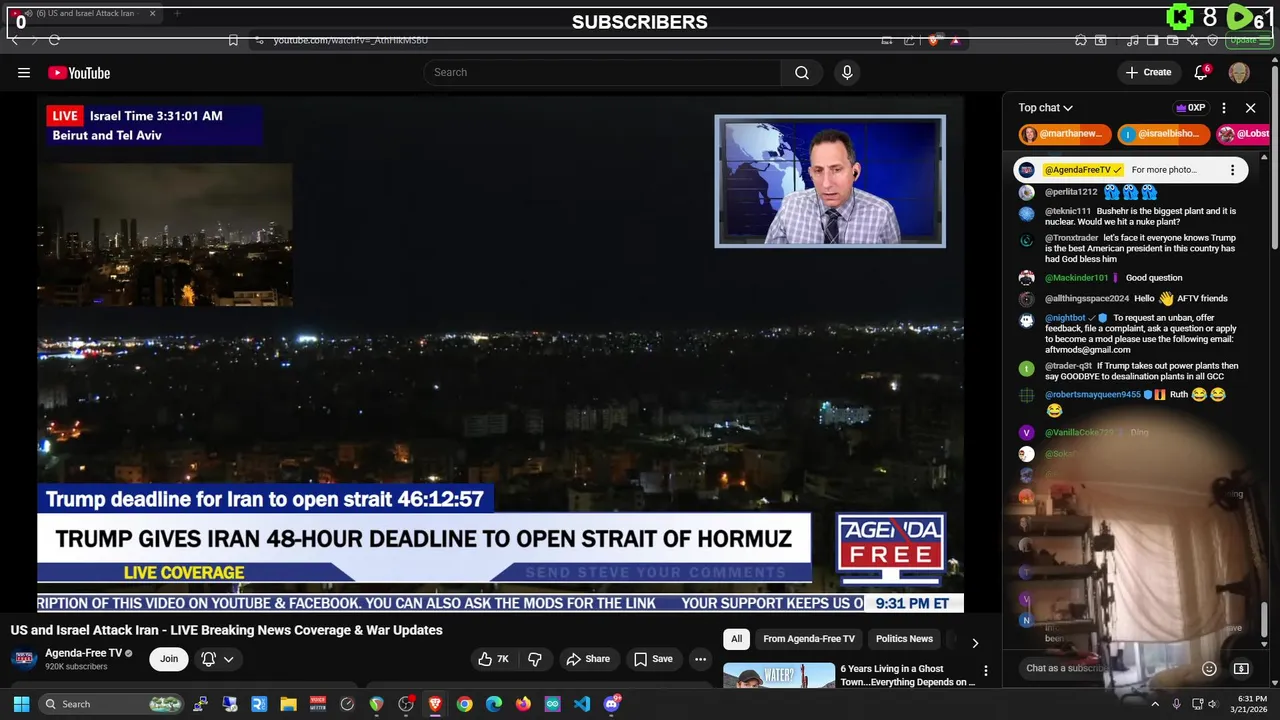The image size is (1280, 720).
Task: Click @Tronxtrader username in chat
Action: coord(1072,238)
